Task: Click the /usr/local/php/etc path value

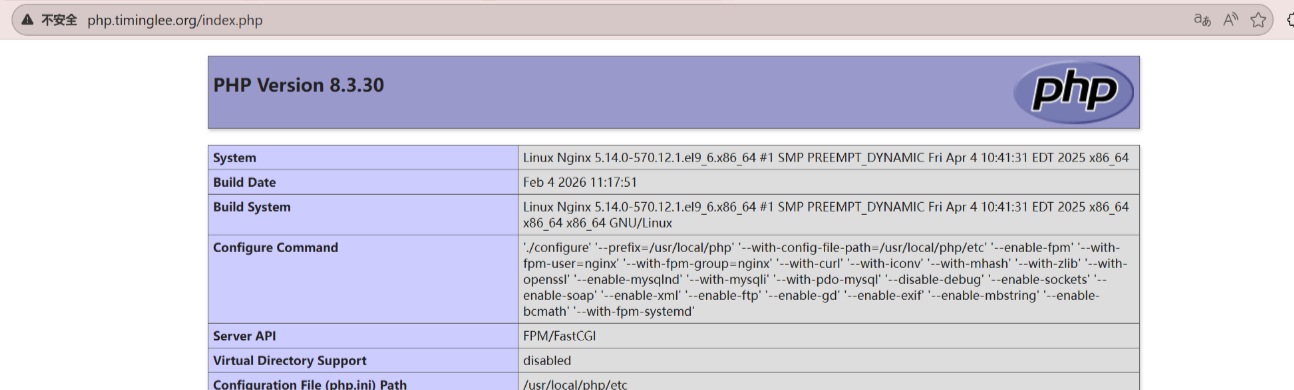Action: tap(575, 384)
